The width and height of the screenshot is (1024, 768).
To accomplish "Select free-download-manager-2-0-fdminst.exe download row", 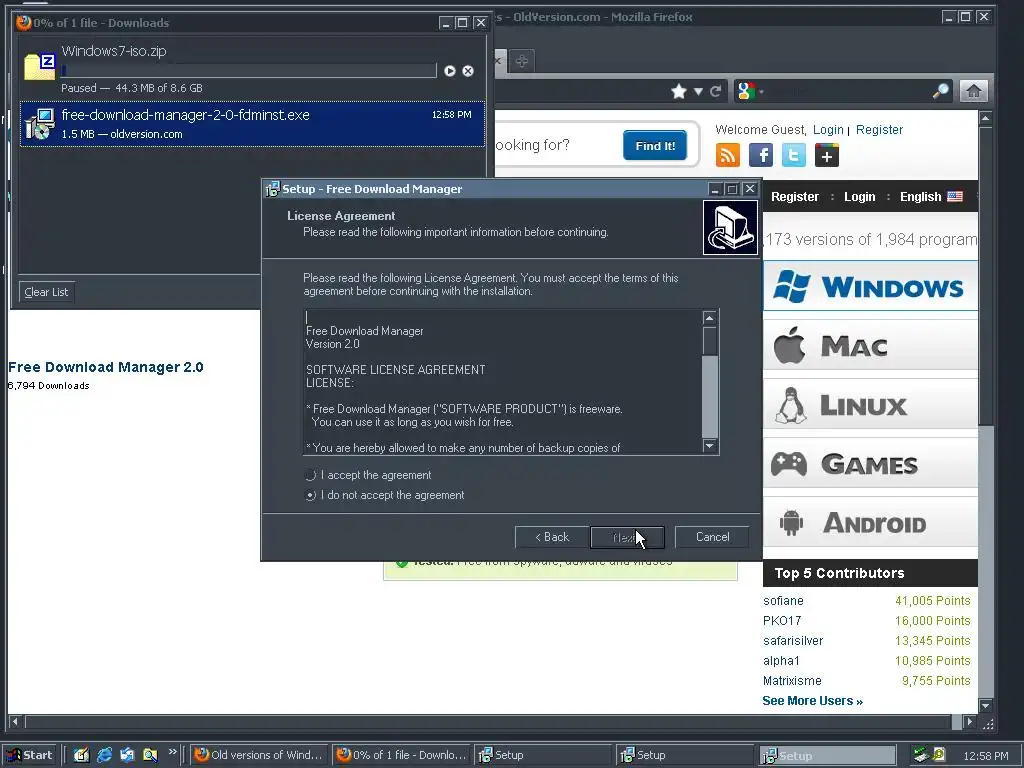I will click(x=252, y=123).
